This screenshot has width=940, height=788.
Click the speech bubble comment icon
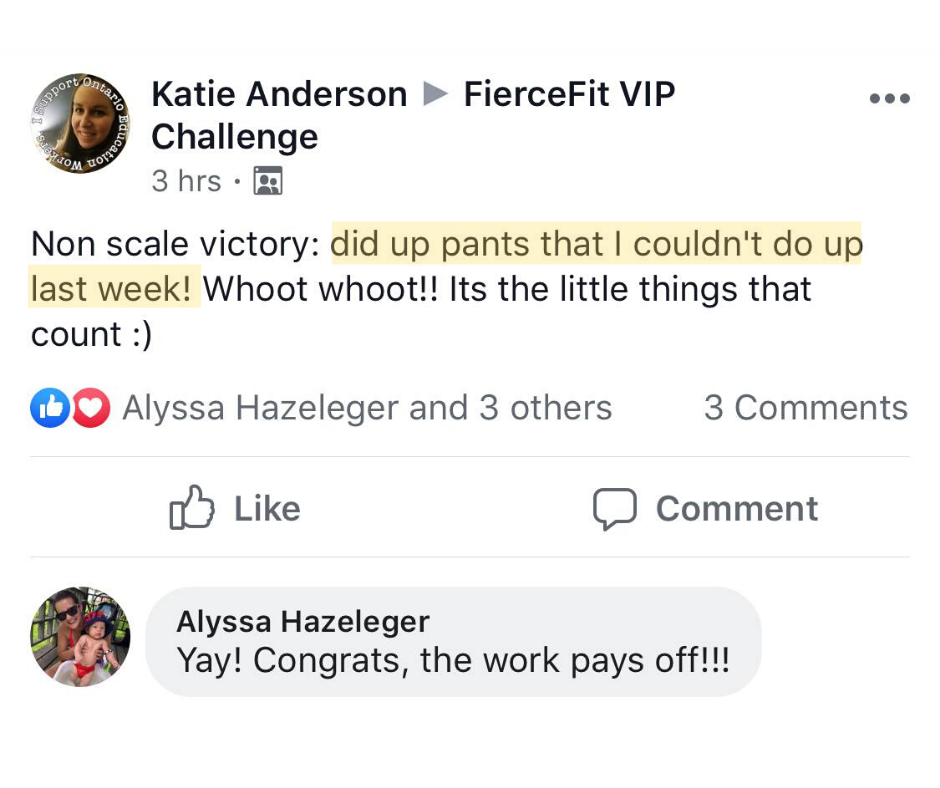[614, 509]
